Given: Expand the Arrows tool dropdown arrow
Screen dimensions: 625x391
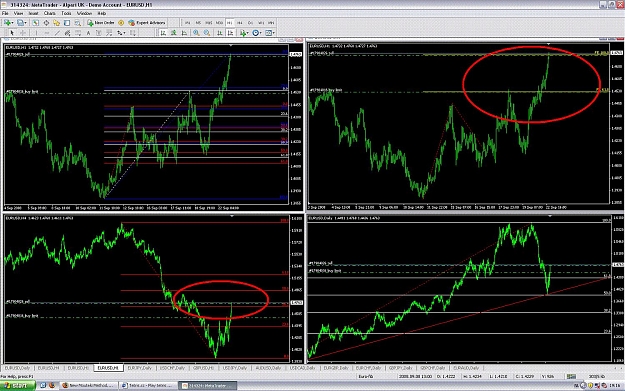Looking at the screenshot, I should (124, 33).
